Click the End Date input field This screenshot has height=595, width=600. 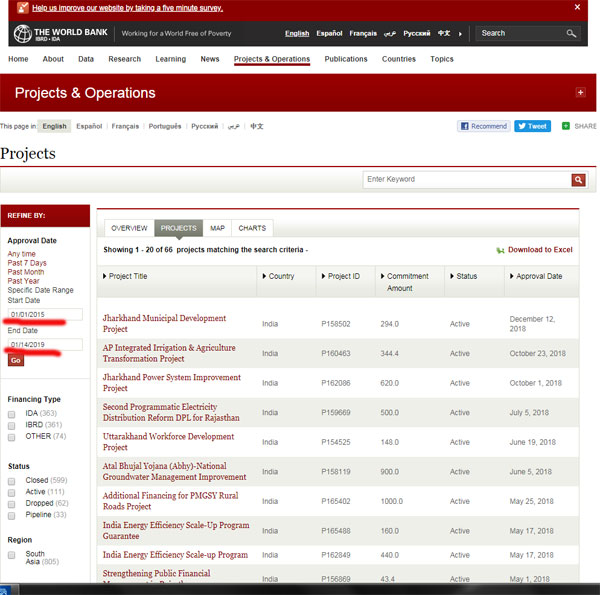(x=45, y=344)
